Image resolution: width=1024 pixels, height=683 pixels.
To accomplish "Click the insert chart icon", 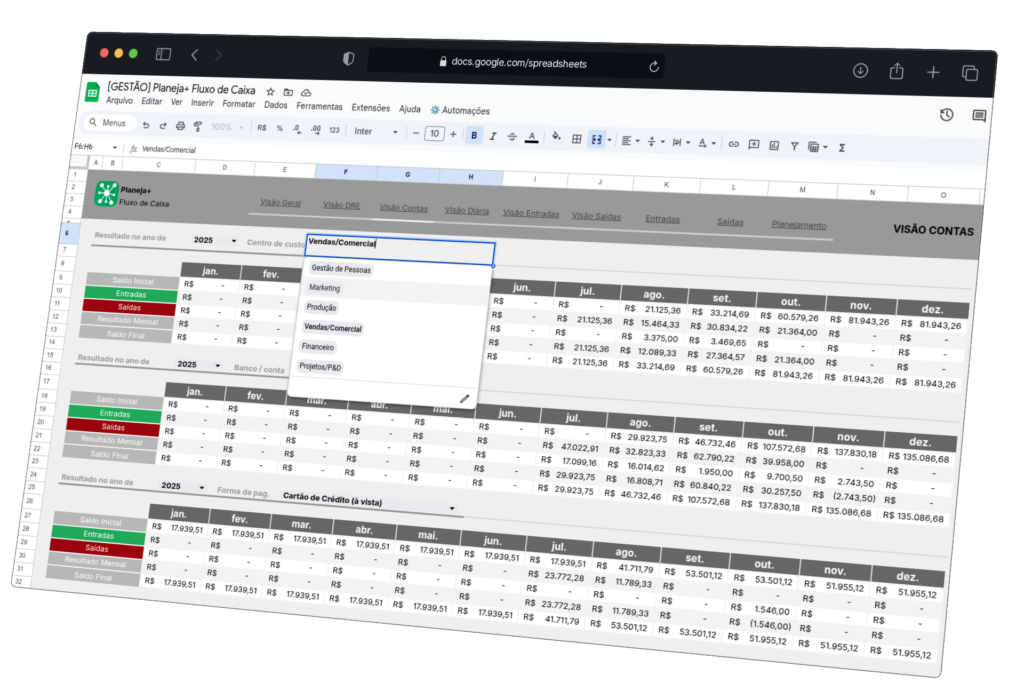I will [774, 145].
